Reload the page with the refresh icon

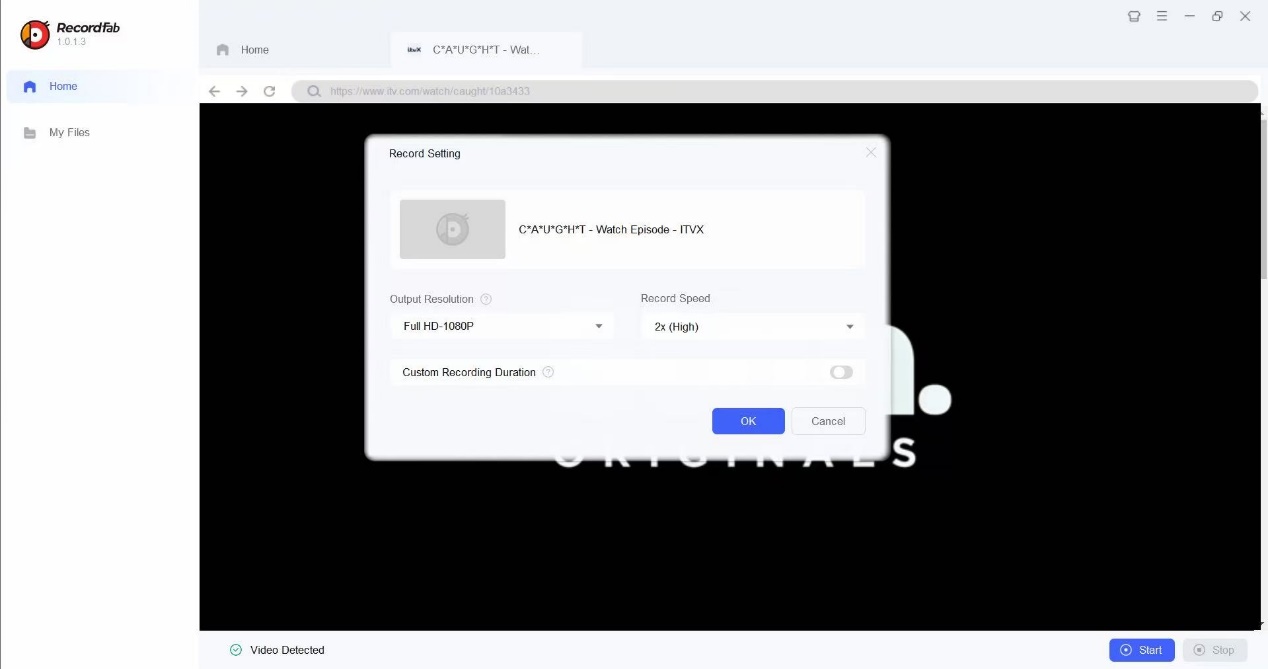[x=269, y=91]
